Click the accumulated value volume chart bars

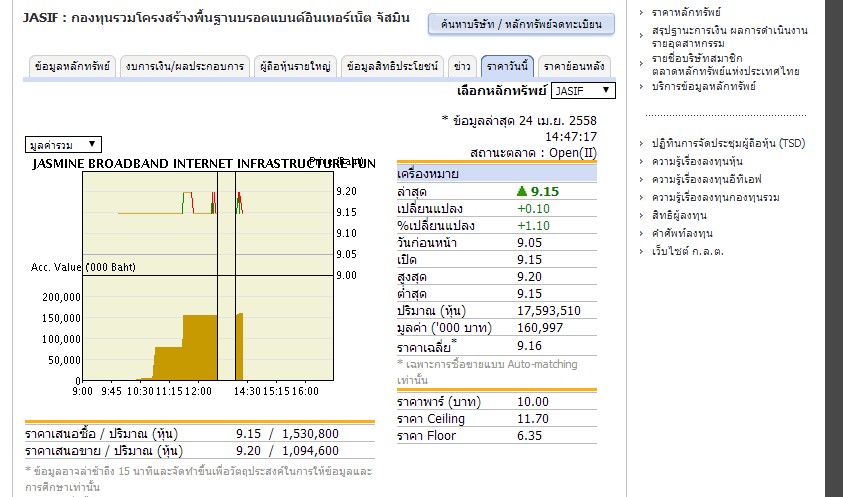click(190, 347)
